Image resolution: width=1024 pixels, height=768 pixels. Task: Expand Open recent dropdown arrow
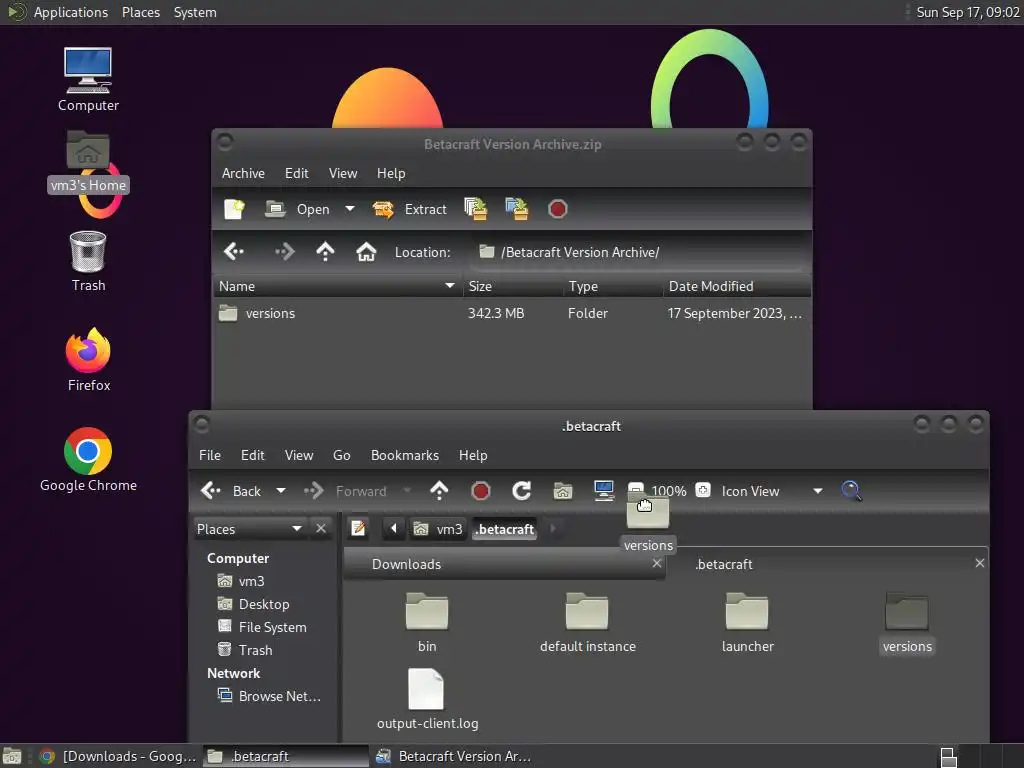pyautogui.click(x=350, y=209)
